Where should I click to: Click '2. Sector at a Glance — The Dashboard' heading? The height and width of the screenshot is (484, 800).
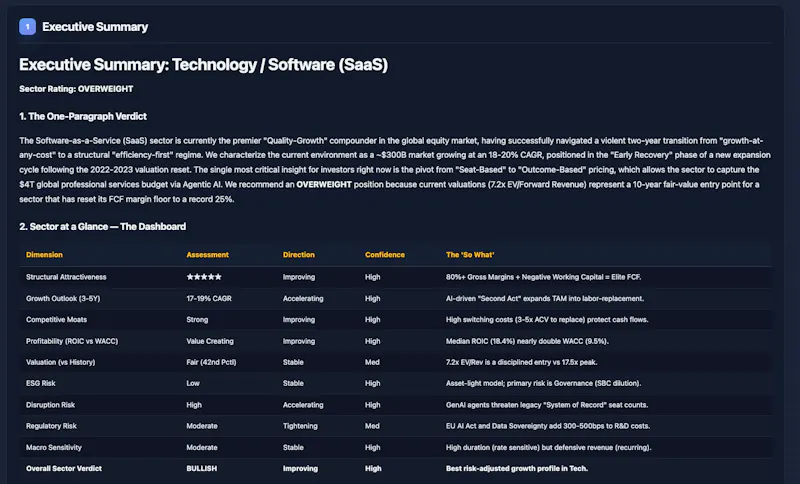click(103, 226)
